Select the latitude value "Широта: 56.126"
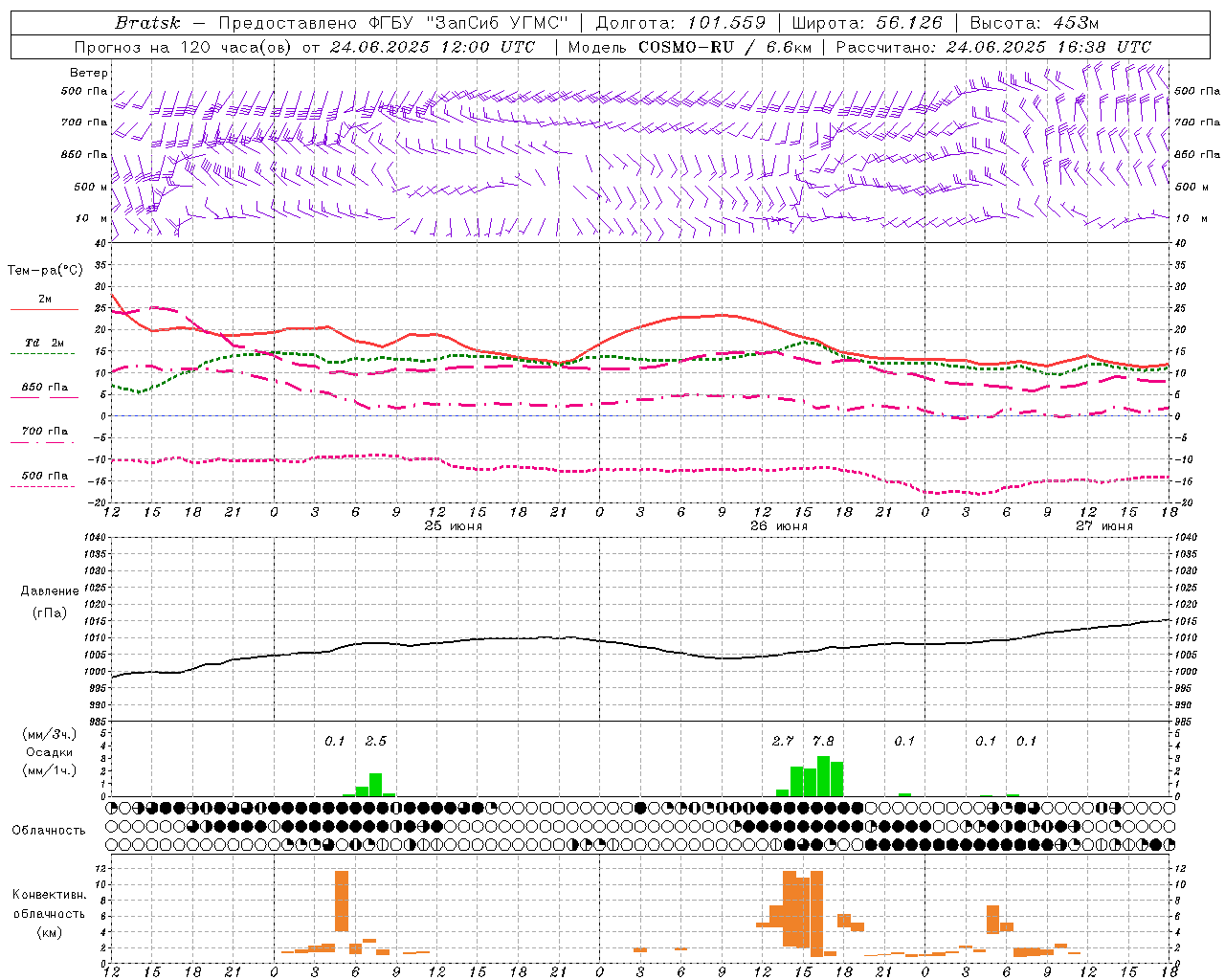This screenshot has height=980, width=1225. pos(867,23)
